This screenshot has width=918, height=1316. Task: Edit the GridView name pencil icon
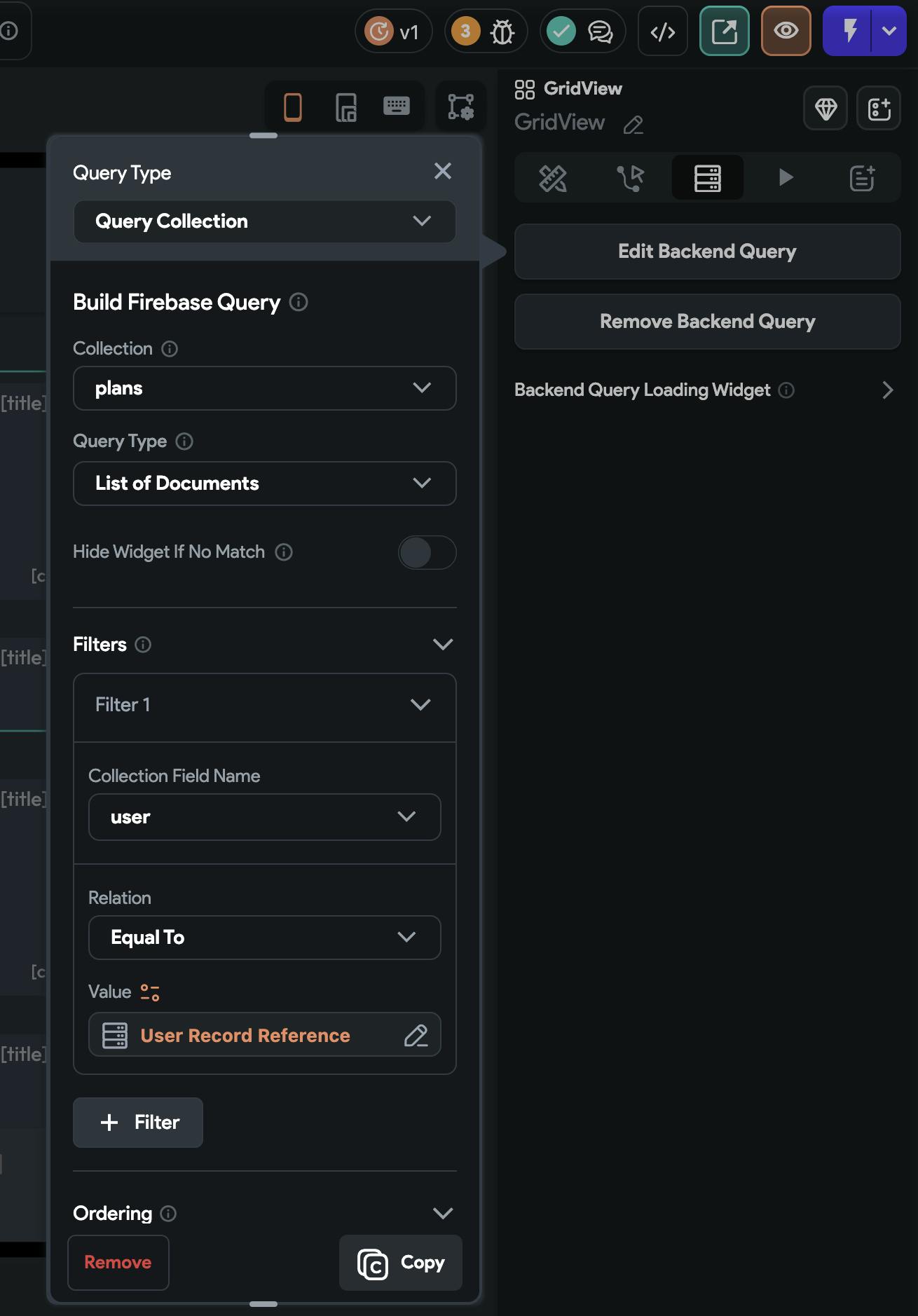click(x=633, y=125)
